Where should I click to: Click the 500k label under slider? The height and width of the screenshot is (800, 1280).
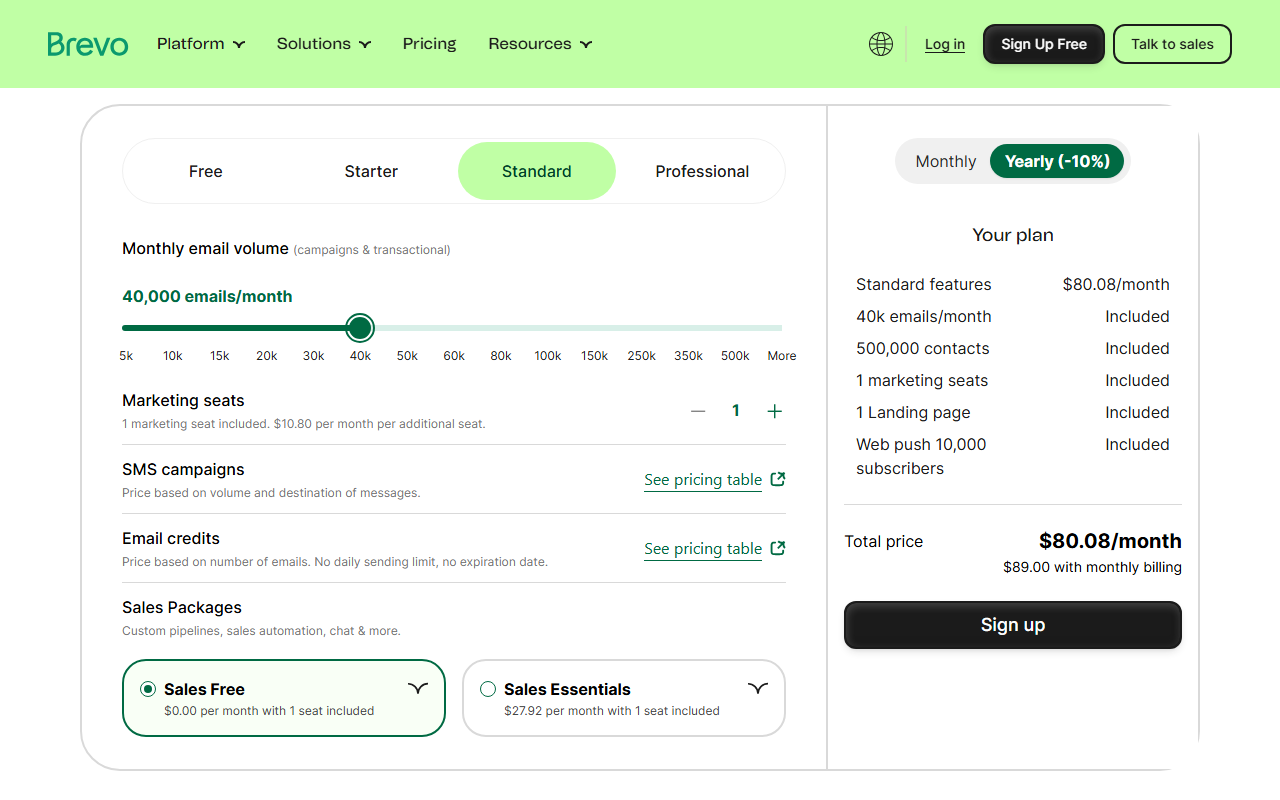(735, 356)
